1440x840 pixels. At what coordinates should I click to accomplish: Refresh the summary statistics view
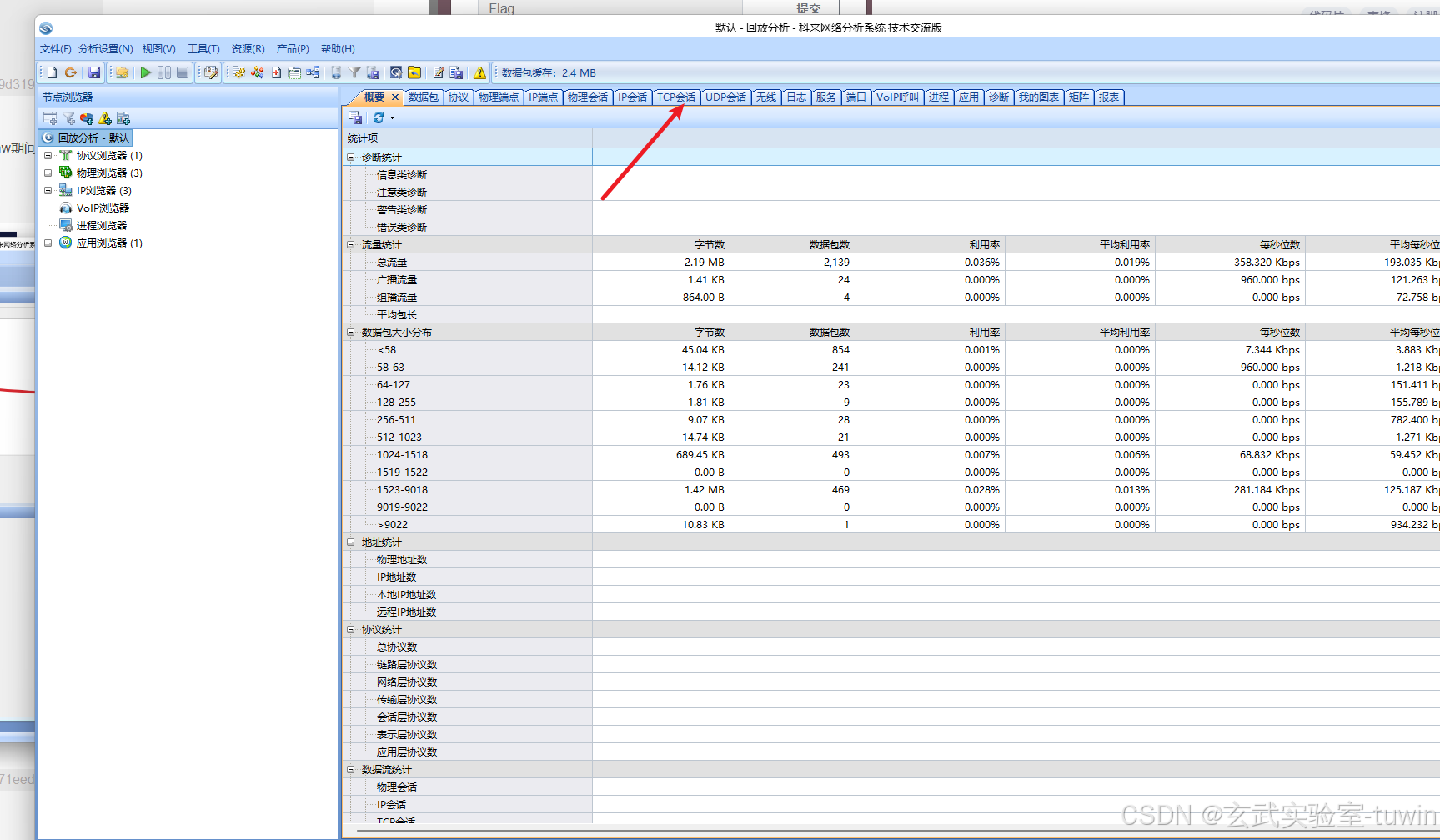coord(379,117)
